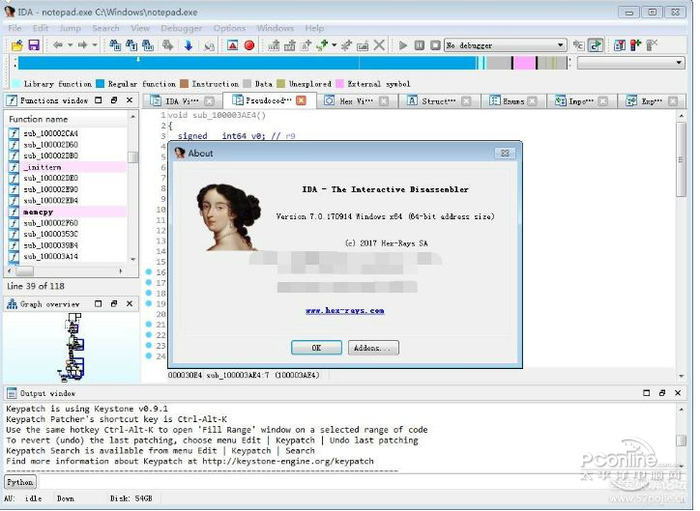The height and width of the screenshot is (511, 700).
Task: Toggle breakpoint dot at pseudocode line 18
Action: tap(149, 293)
